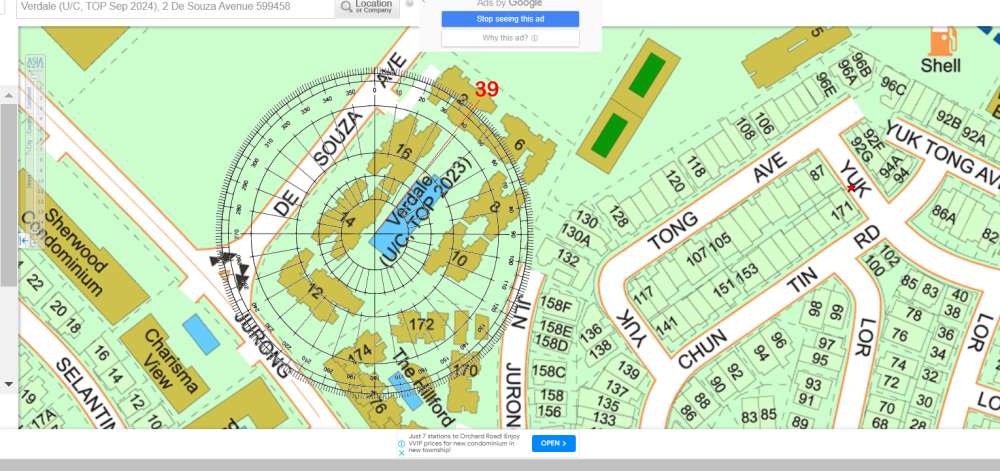Click the Why this ad? button
The image size is (1000, 471).
pos(511,38)
